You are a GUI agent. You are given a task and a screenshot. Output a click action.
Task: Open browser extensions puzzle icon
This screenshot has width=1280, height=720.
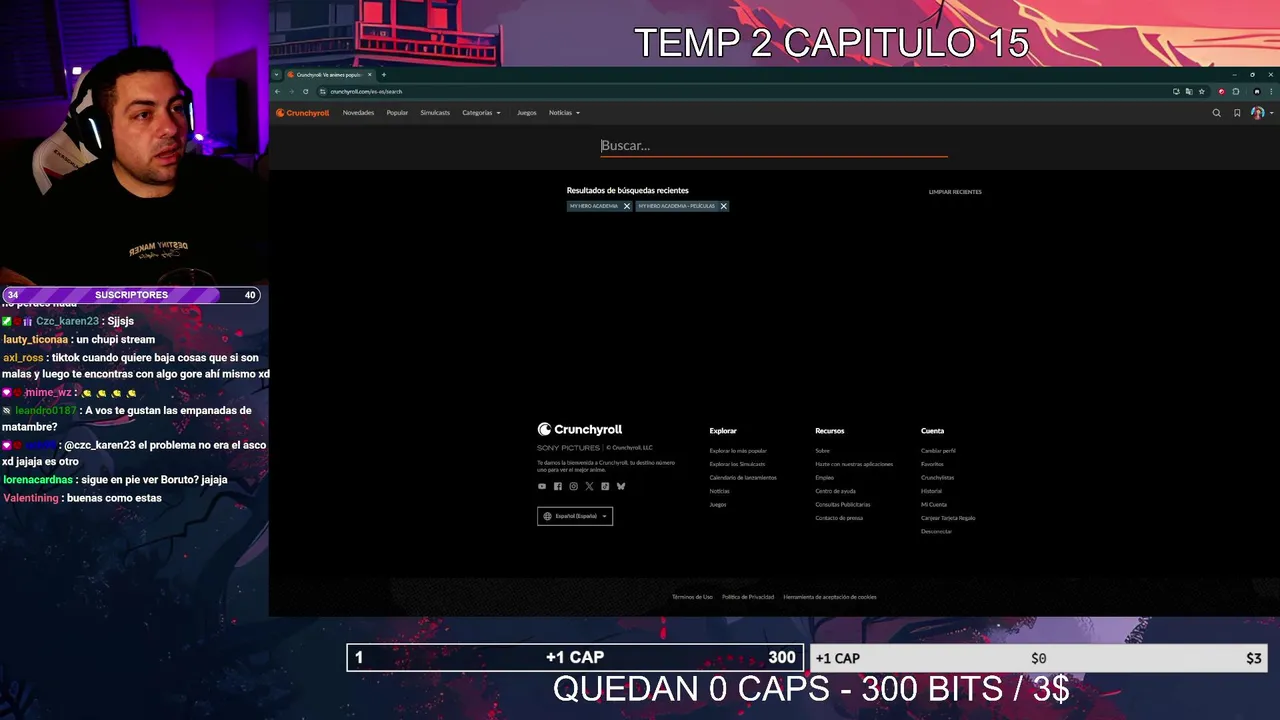tap(1236, 91)
